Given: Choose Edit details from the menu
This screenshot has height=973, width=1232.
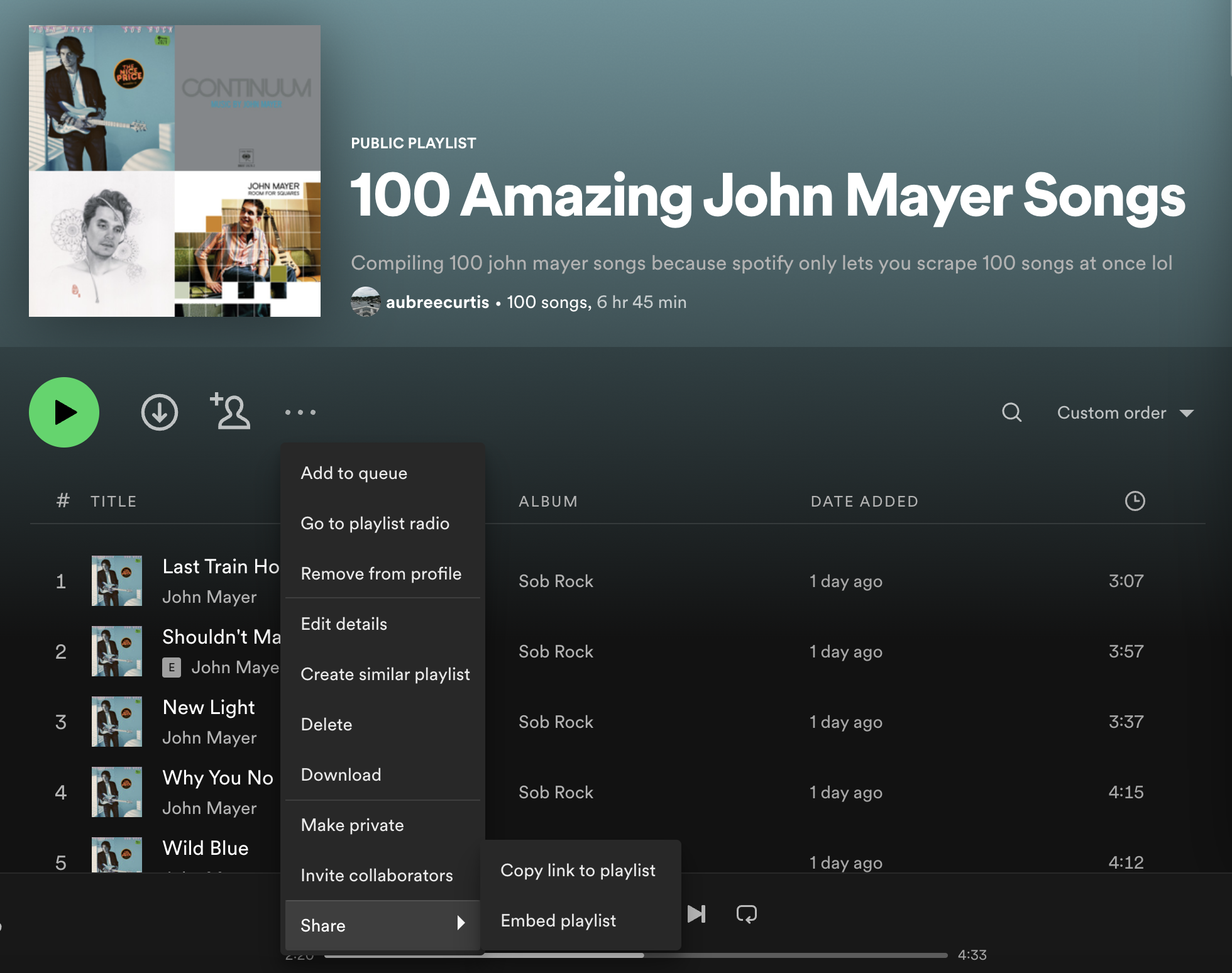Looking at the screenshot, I should (x=344, y=624).
